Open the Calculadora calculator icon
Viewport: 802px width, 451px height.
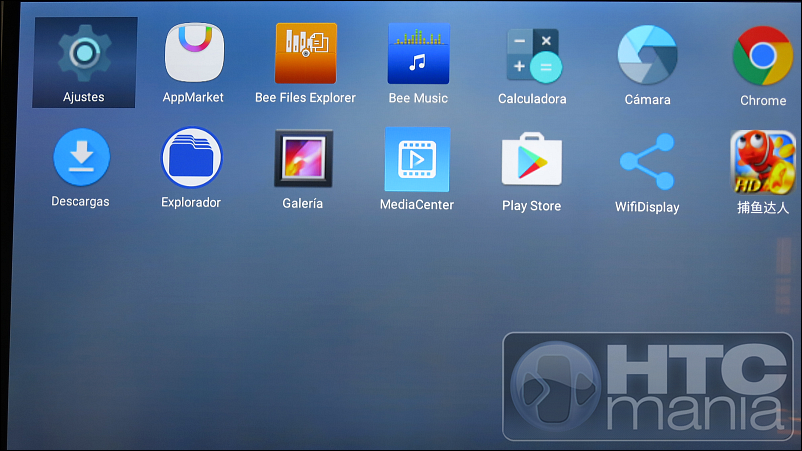(x=533, y=55)
